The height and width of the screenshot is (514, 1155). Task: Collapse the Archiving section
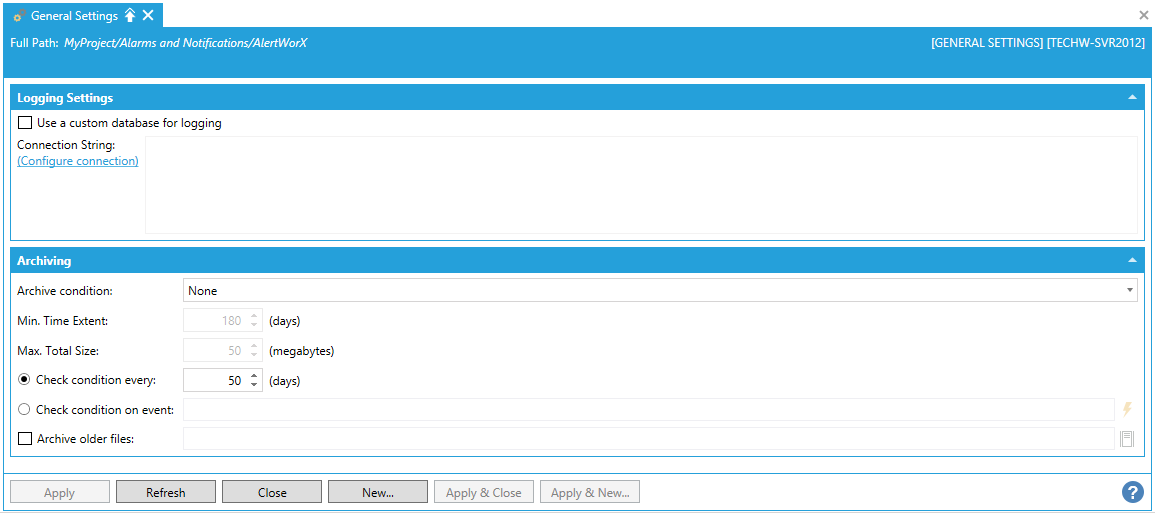click(1132, 261)
